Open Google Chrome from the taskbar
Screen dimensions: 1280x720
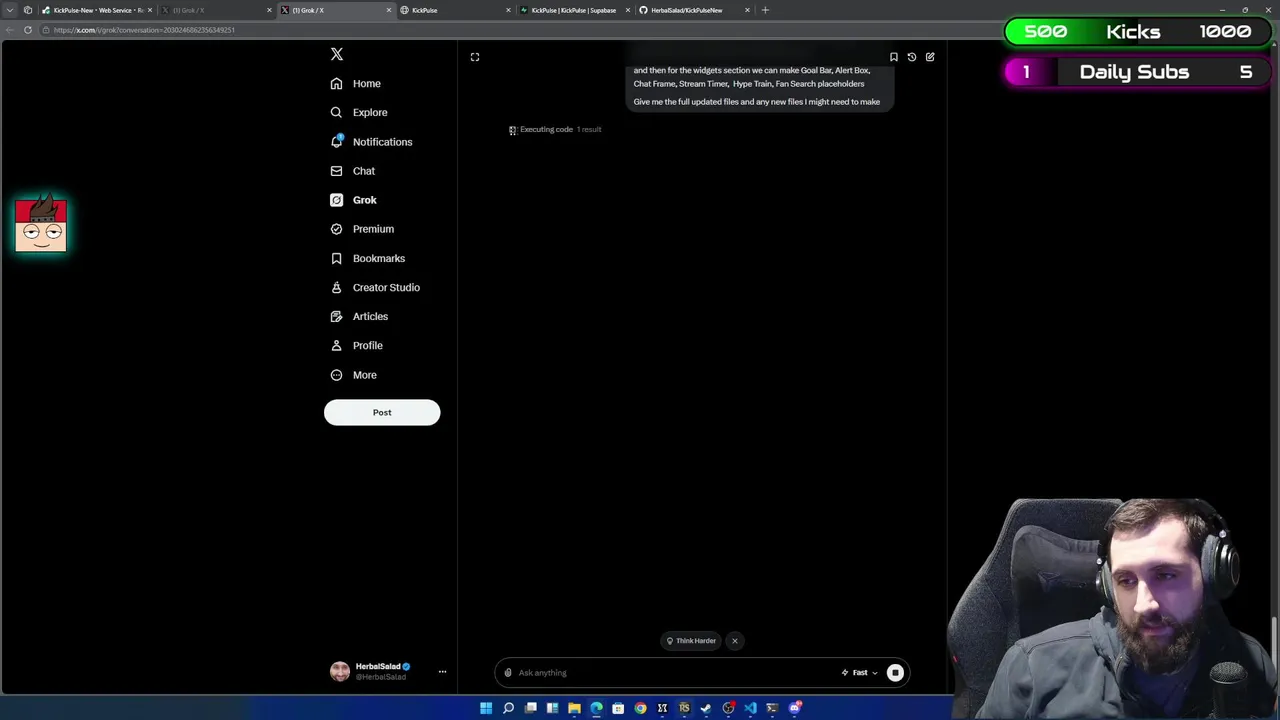click(640, 708)
